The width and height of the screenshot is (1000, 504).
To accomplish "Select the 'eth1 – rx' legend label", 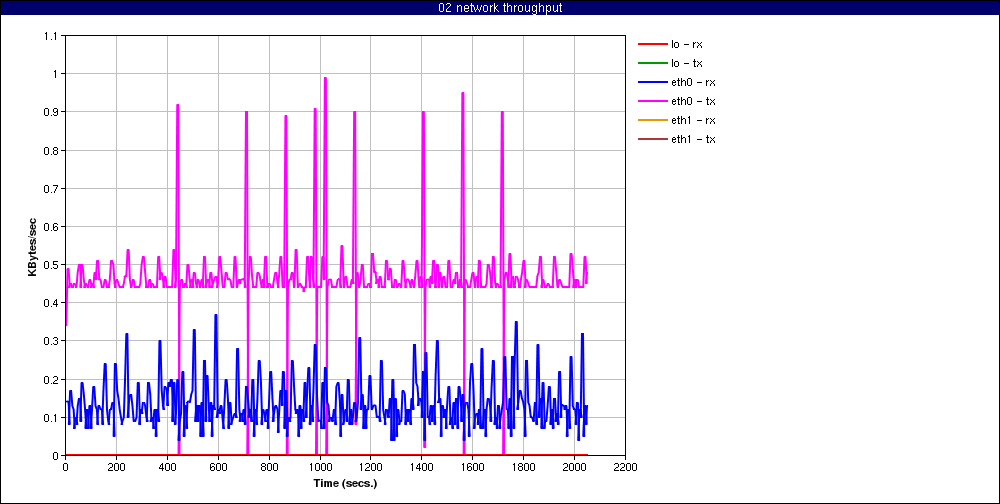I will 693,120.
